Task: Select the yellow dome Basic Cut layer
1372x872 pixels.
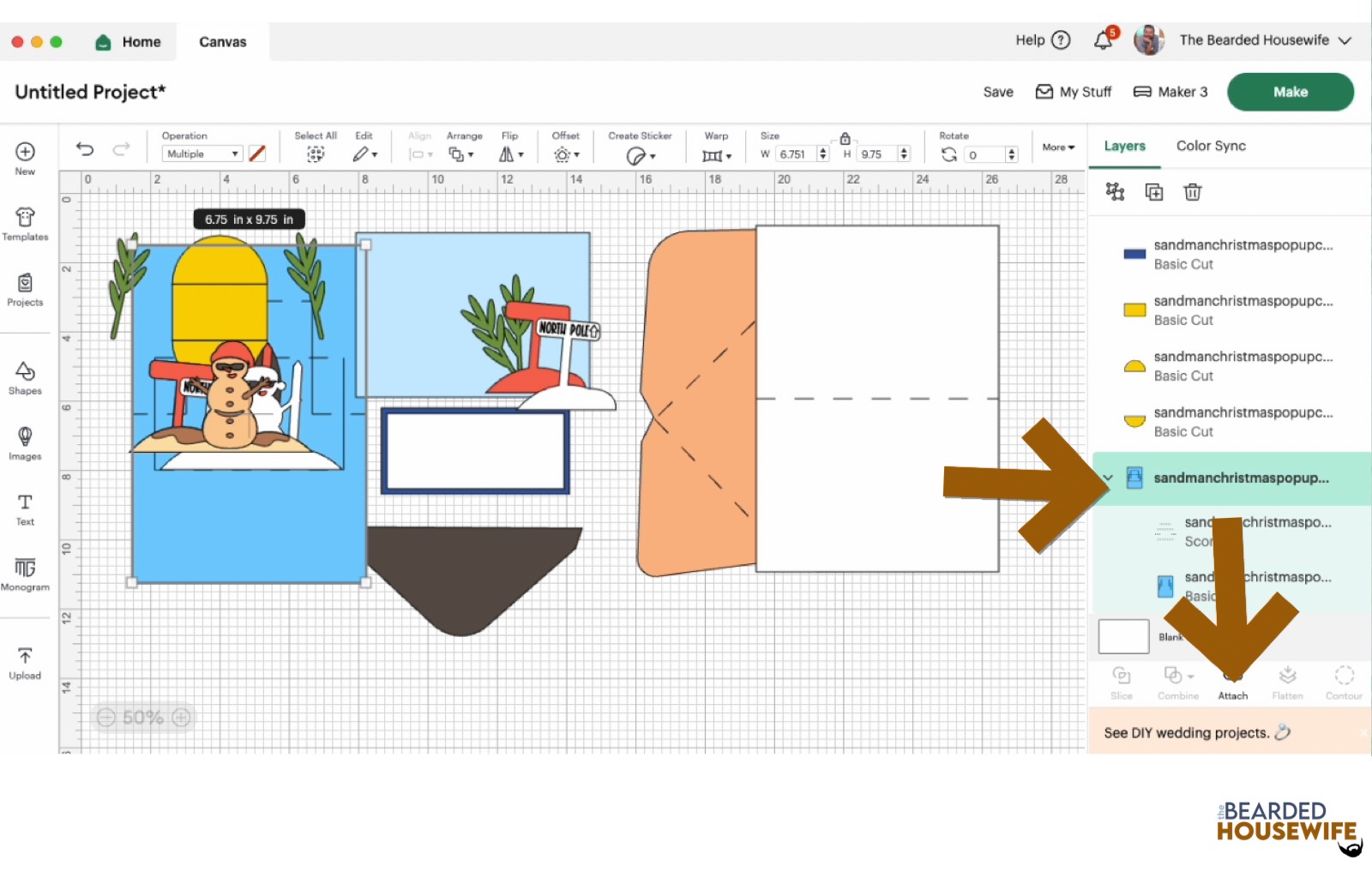Action: point(1230,366)
